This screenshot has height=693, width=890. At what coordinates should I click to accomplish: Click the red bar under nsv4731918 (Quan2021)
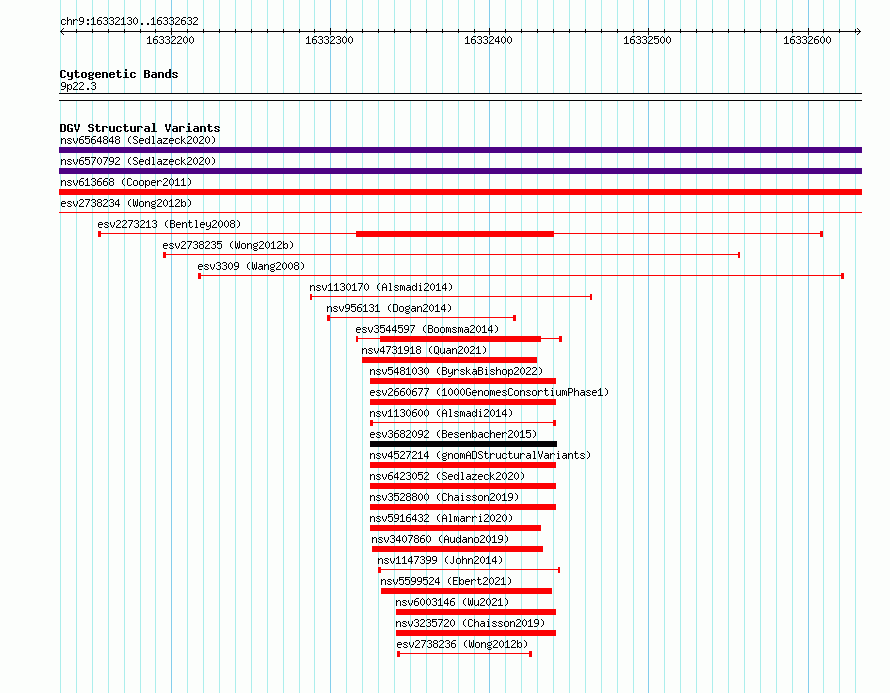[449, 360]
